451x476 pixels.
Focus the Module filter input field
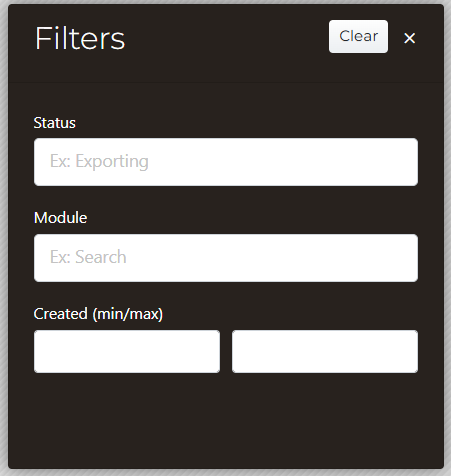point(226,258)
